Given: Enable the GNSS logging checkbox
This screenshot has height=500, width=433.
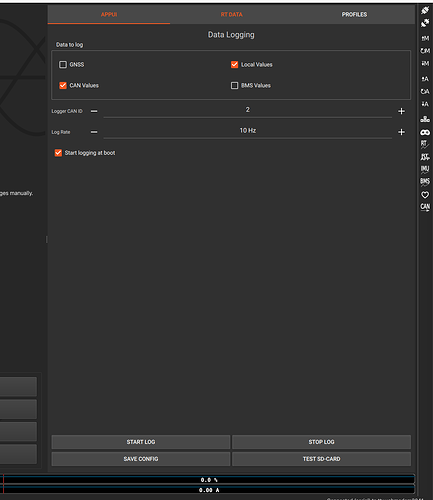Looking at the screenshot, I should click(63, 64).
